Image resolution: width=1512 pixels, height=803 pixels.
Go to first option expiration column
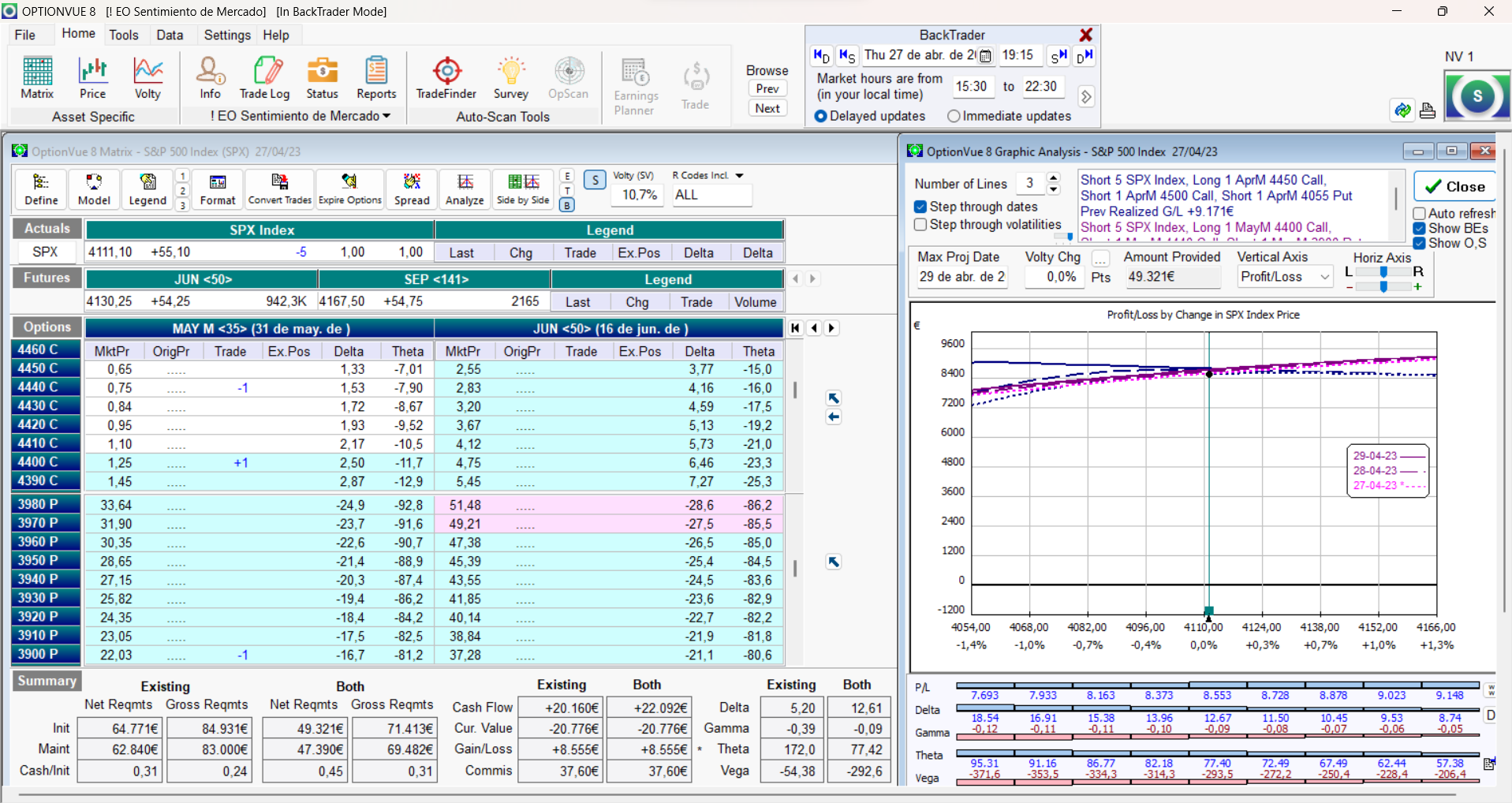pyautogui.click(x=795, y=328)
